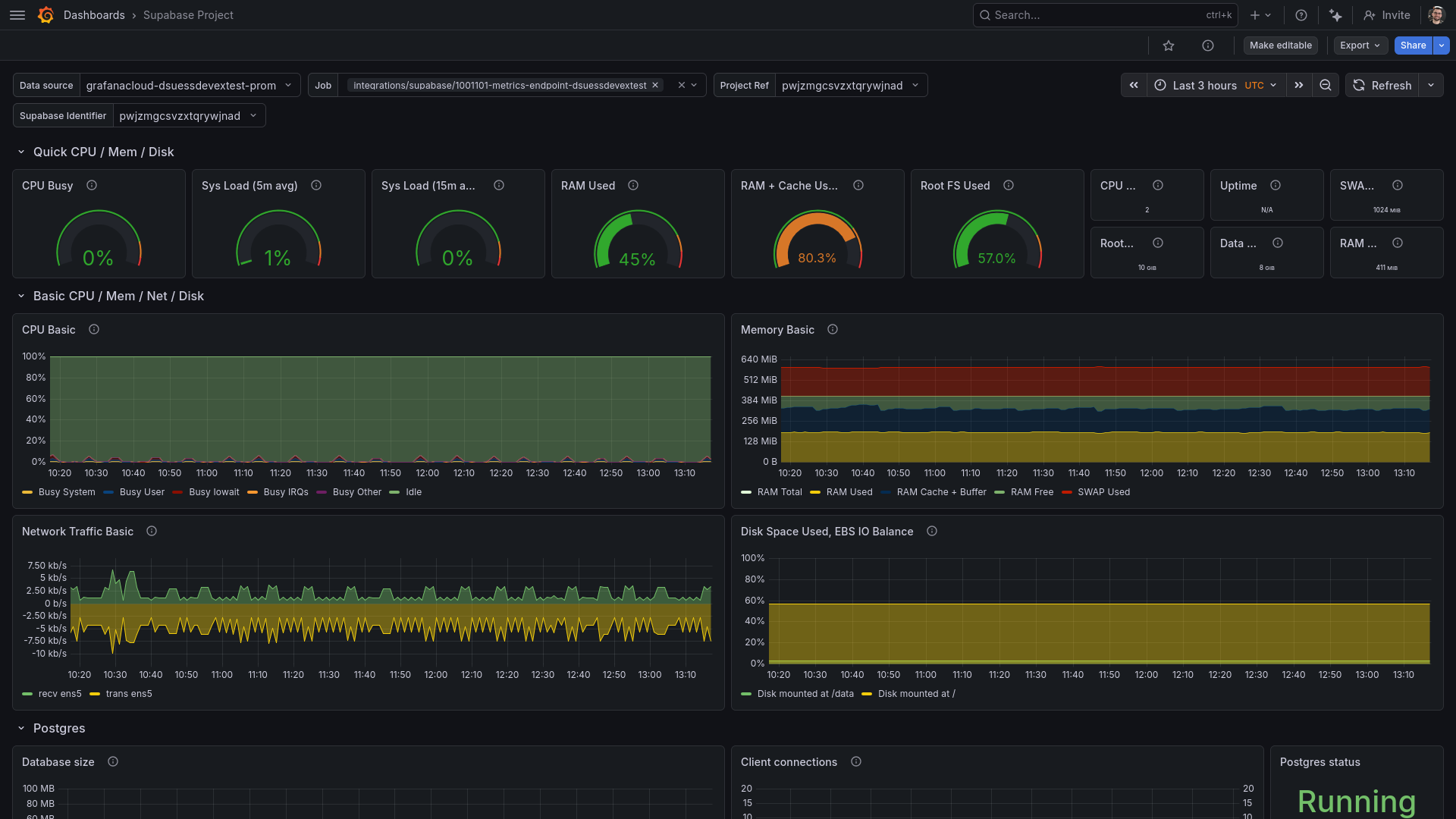Open the Data source dropdown
Screen dimensions: 1456x819
[x=187, y=85]
